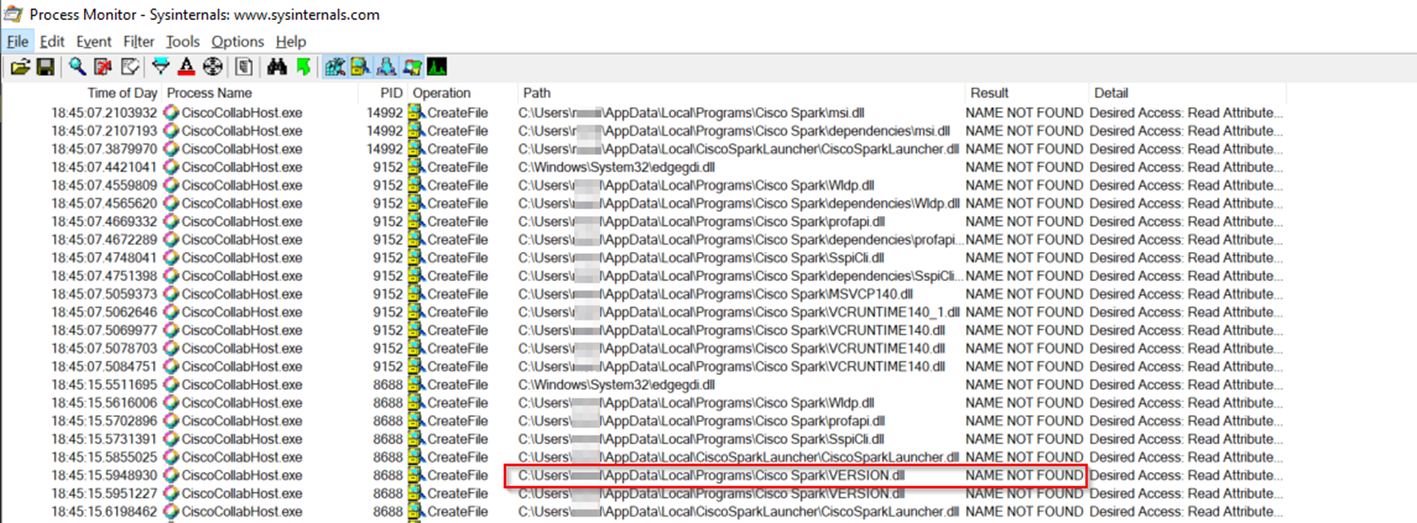The width and height of the screenshot is (1417, 523).
Task: Click the PID column header
Action: pyautogui.click(x=383, y=93)
